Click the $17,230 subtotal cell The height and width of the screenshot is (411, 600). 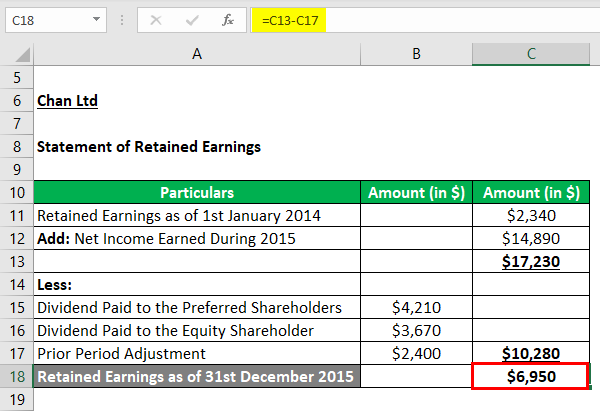click(x=531, y=261)
